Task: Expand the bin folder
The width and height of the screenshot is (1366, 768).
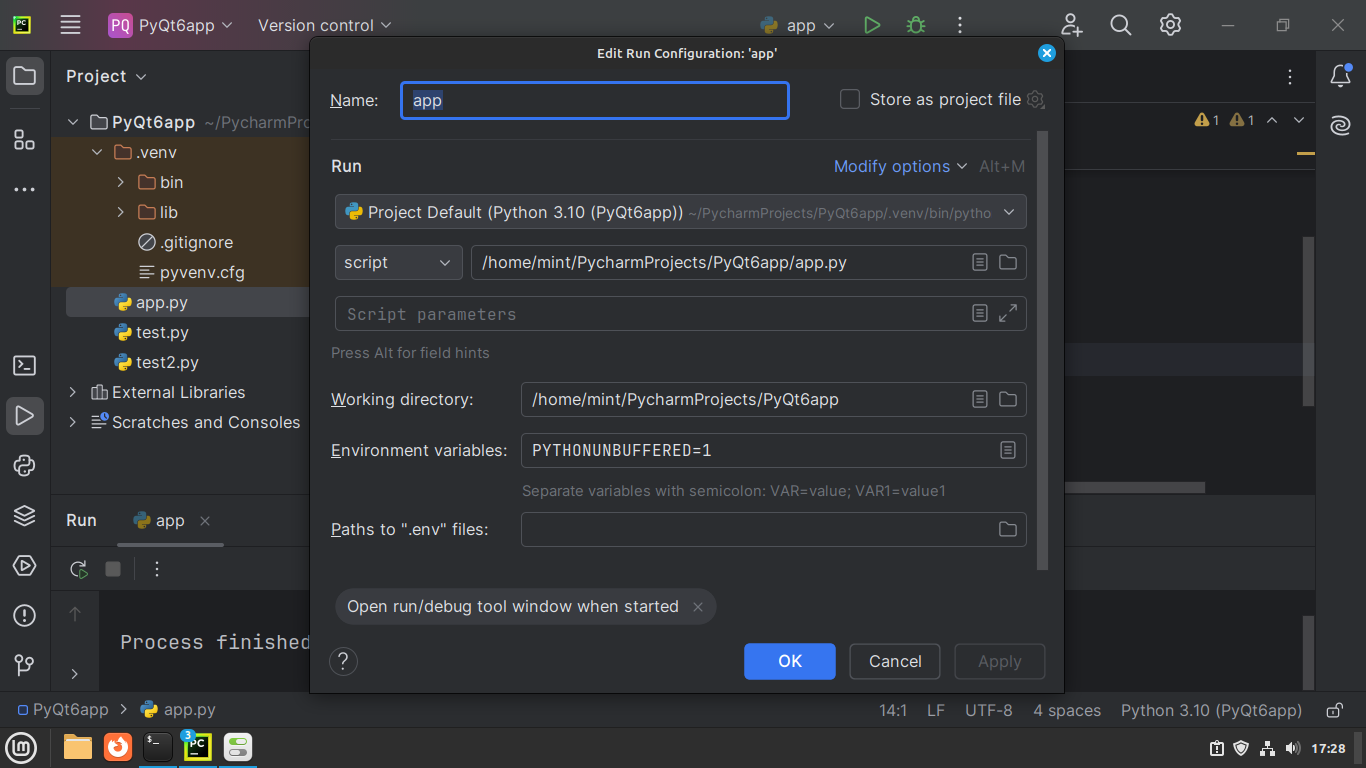Action: 121,182
